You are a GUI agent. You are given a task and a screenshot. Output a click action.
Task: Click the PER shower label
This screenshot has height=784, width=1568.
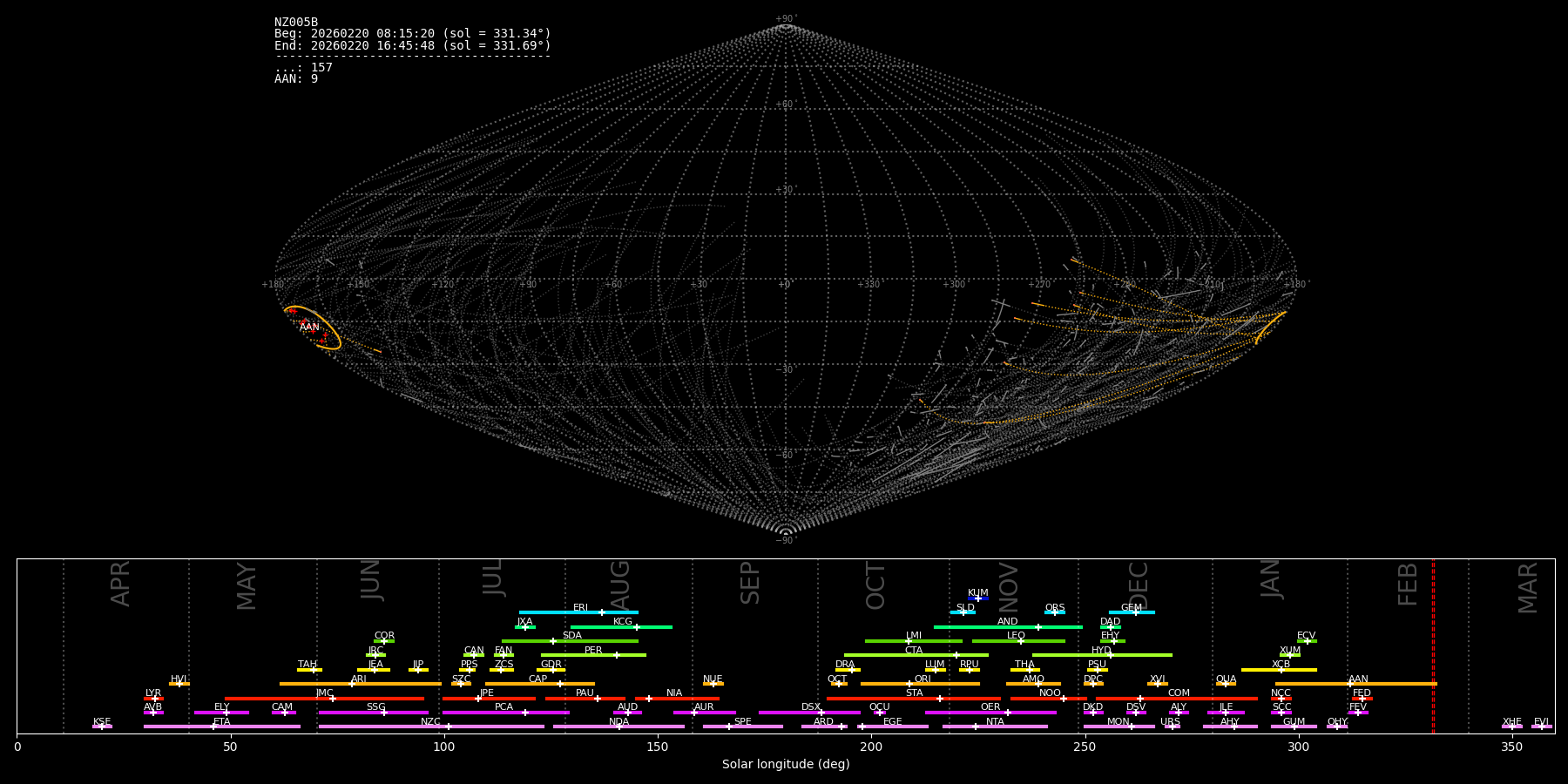pos(593,651)
